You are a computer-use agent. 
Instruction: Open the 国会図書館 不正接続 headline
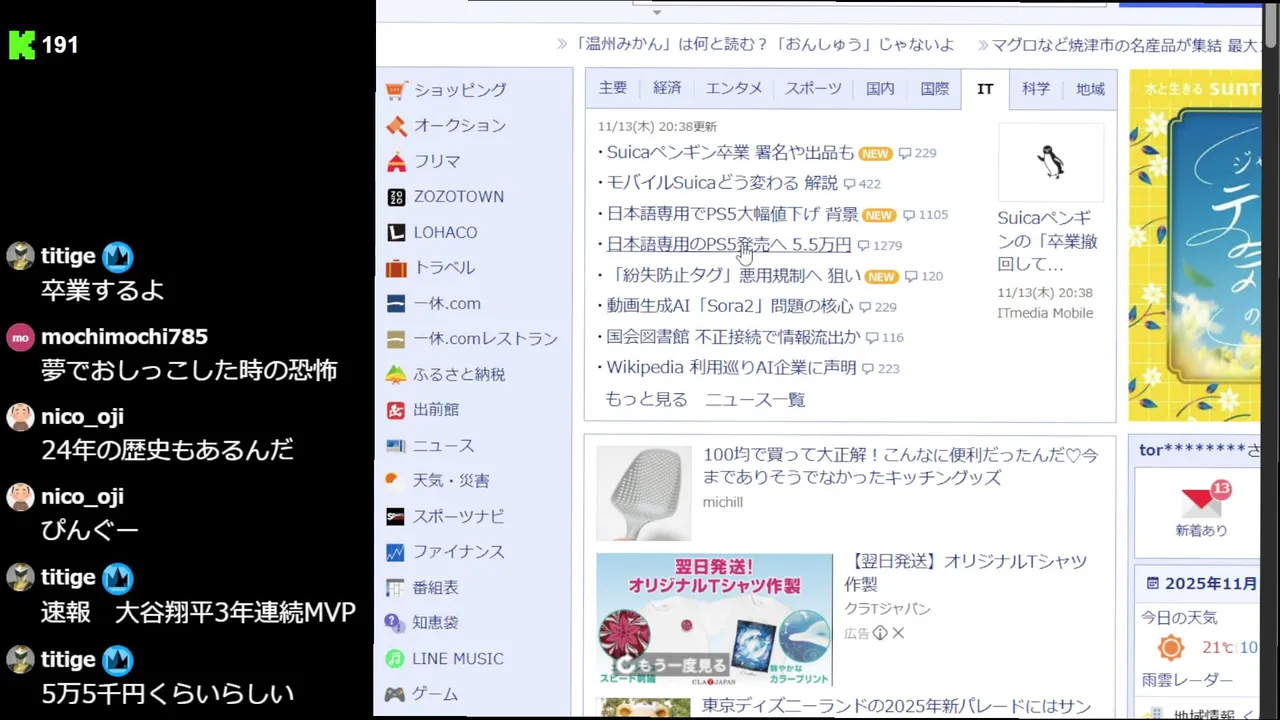pos(733,338)
